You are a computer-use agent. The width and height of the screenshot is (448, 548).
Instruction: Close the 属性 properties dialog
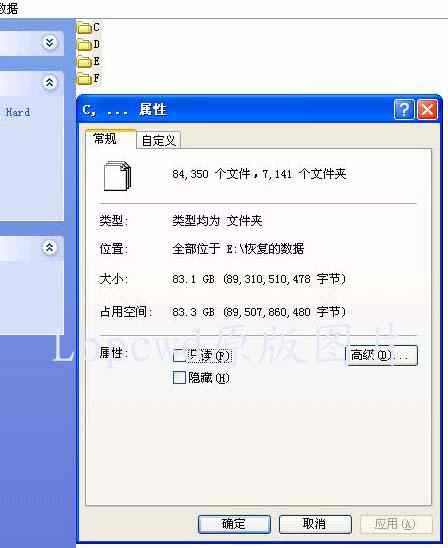(x=427, y=109)
